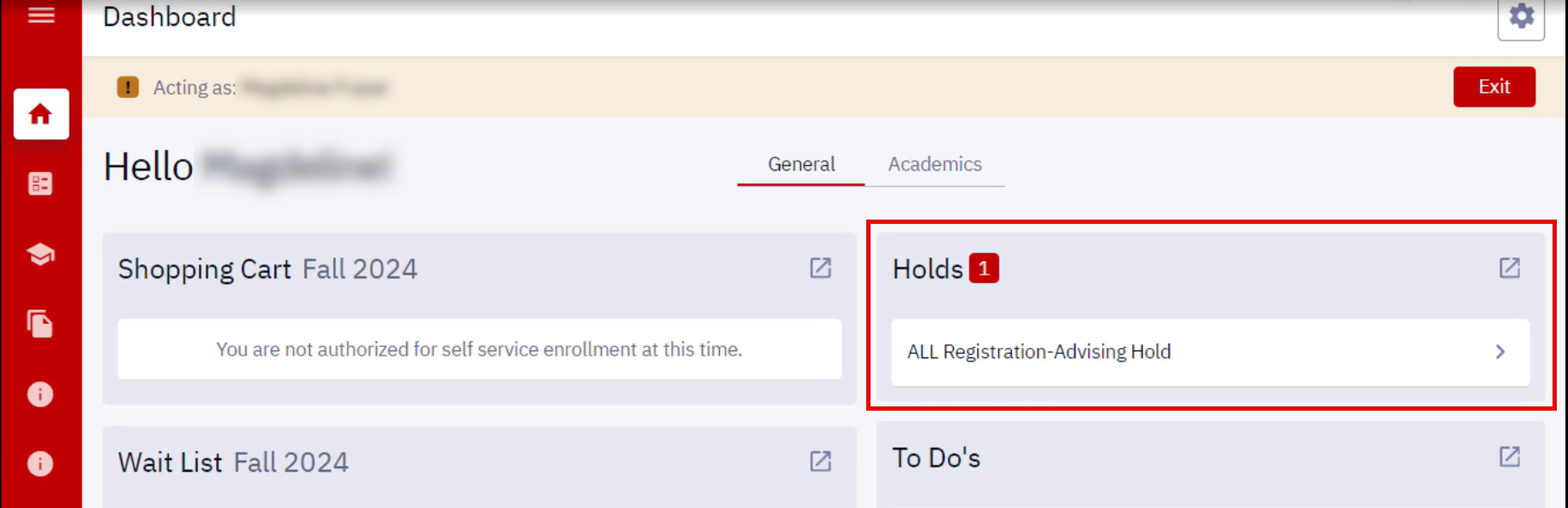The width and height of the screenshot is (1568, 508).
Task: Open the Holds card pop-out icon
Action: click(x=1509, y=268)
